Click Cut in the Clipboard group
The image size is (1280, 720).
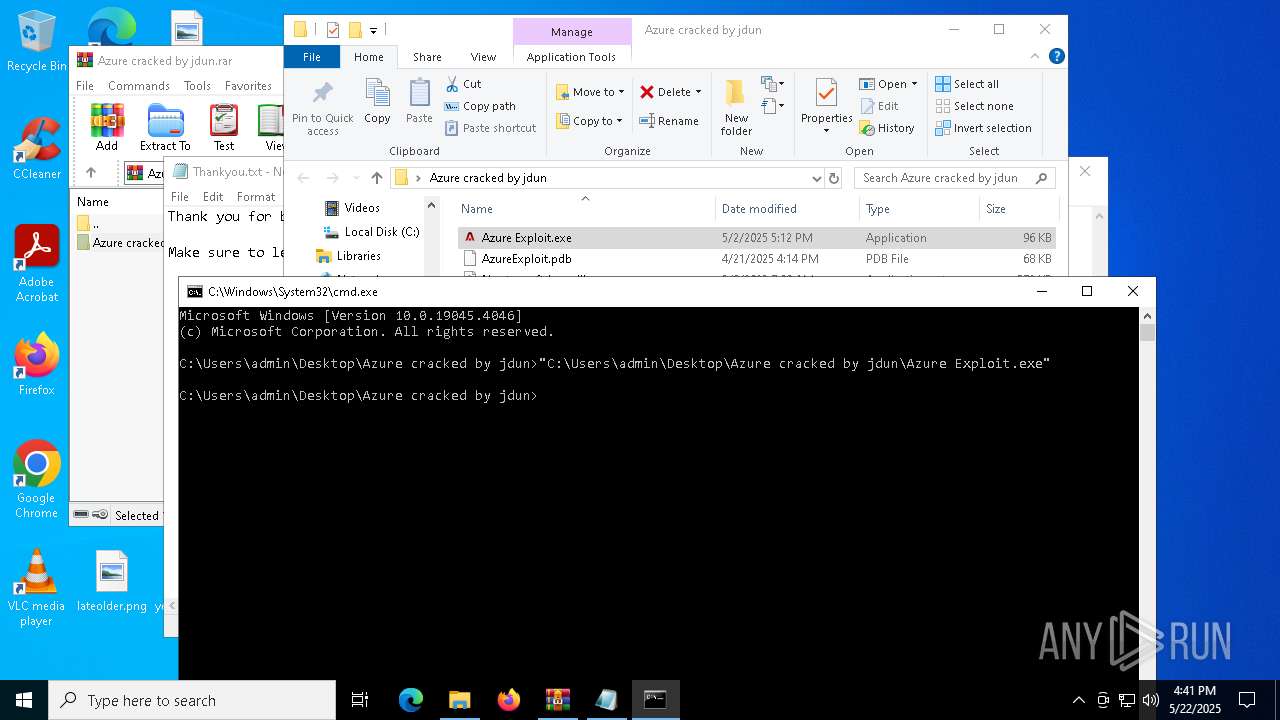click(x=463, y=84)
